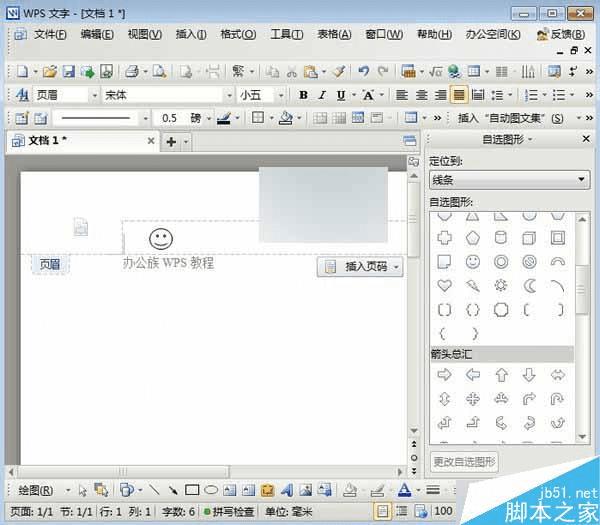Select the left-right double arrow autoshape
600x525 pixels.
558,375
